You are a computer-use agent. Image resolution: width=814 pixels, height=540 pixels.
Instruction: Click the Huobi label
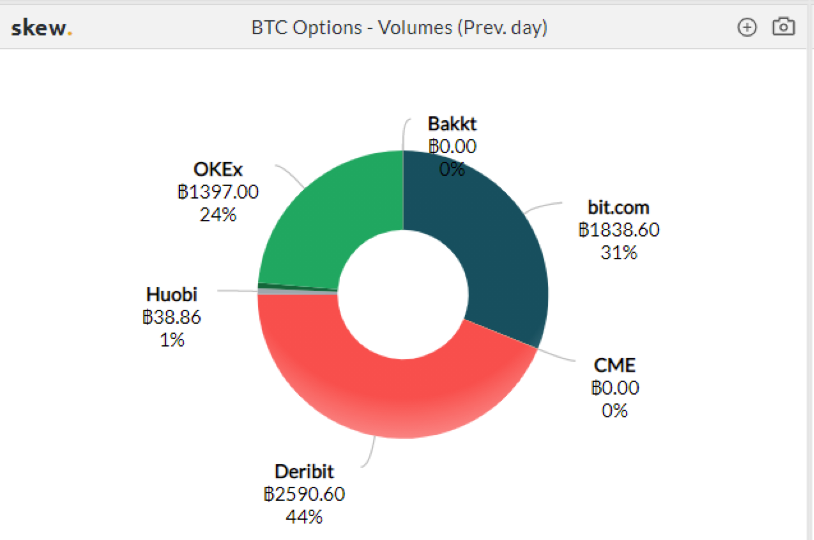click(x=172, y=295)
